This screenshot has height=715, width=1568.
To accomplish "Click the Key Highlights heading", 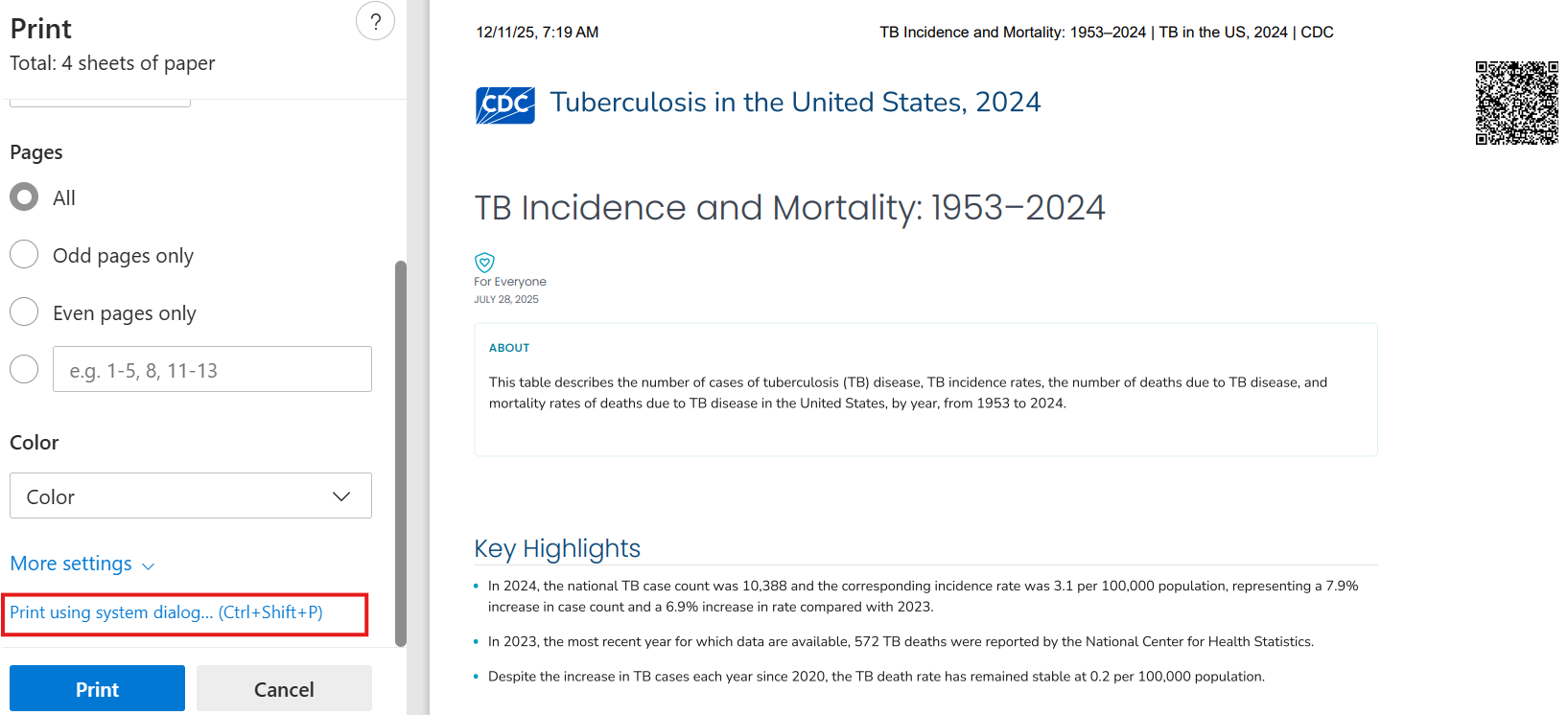I will [x=557, y=548].
